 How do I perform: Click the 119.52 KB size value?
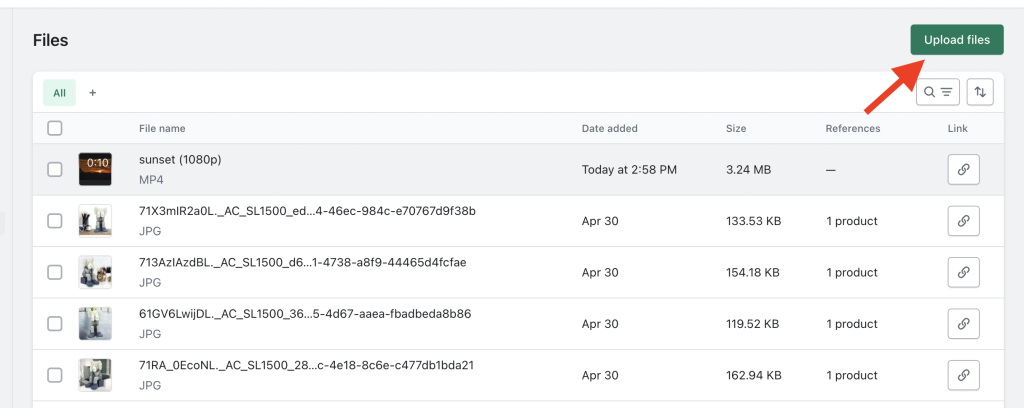(752, 324)
